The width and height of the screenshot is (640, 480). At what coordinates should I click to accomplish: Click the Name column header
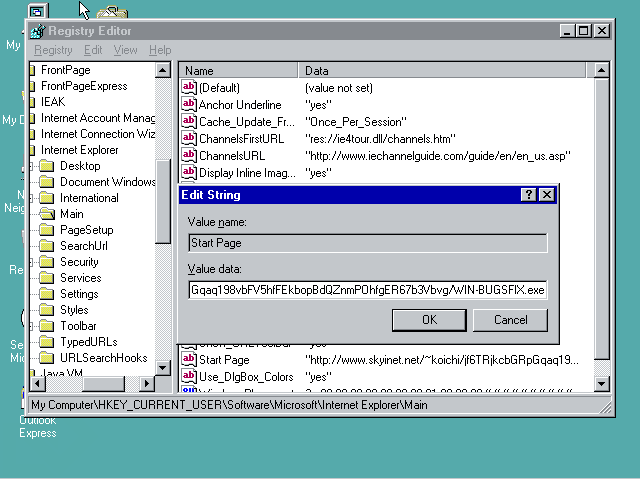(x=238, y=71)
